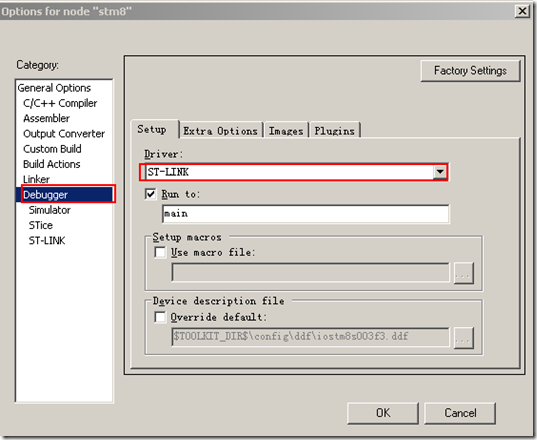Open ST-LINK category options

point(47,240)
